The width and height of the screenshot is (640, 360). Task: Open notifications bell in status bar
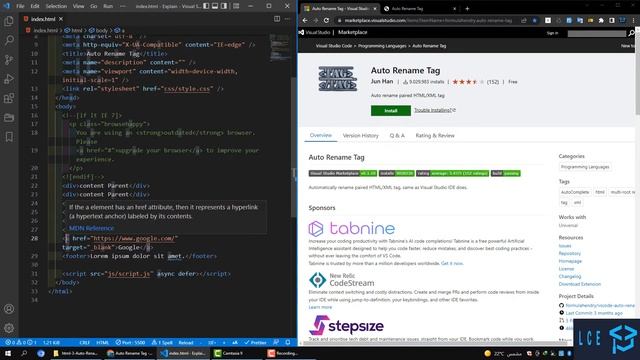[288, 342]
